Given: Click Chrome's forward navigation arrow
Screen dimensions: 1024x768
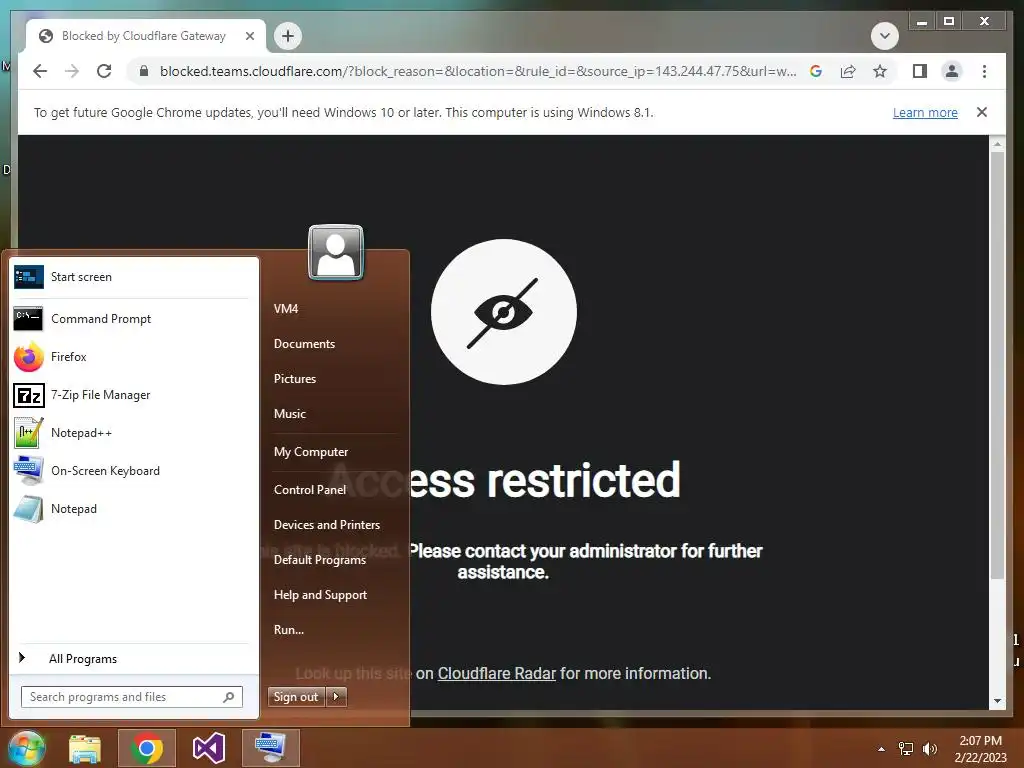Looking at the screenshot, I should (72, 71).
